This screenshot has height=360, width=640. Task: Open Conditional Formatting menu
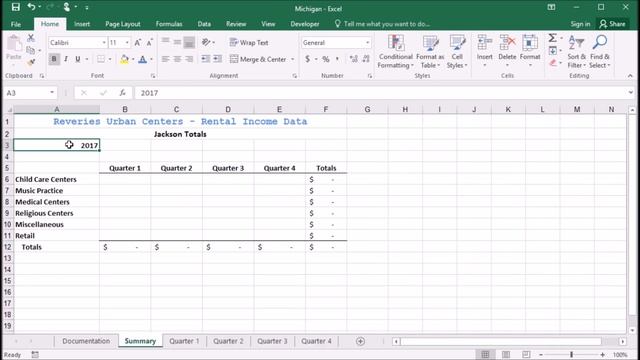pyautogui.click(x=396, y=51)
